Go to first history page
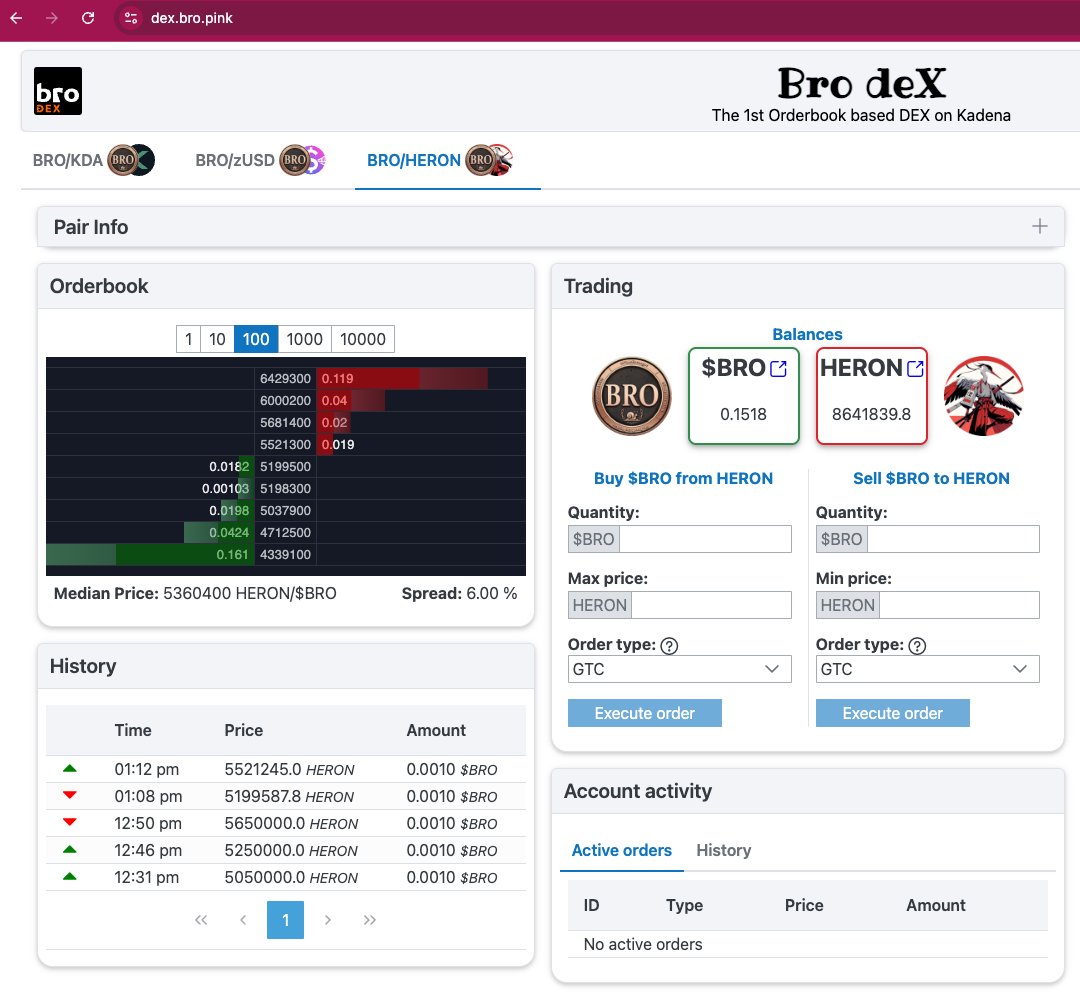The height and width of the screenshot is (996, 1080). coord(201,920)
